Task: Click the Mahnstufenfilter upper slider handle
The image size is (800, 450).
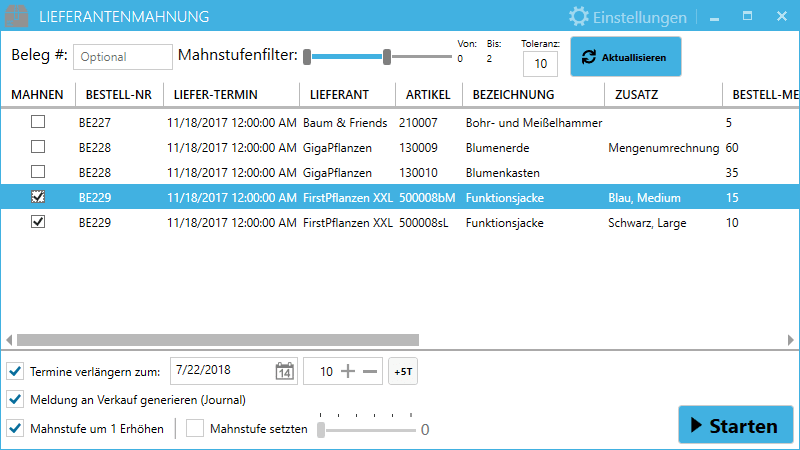Action: (387, 57)
